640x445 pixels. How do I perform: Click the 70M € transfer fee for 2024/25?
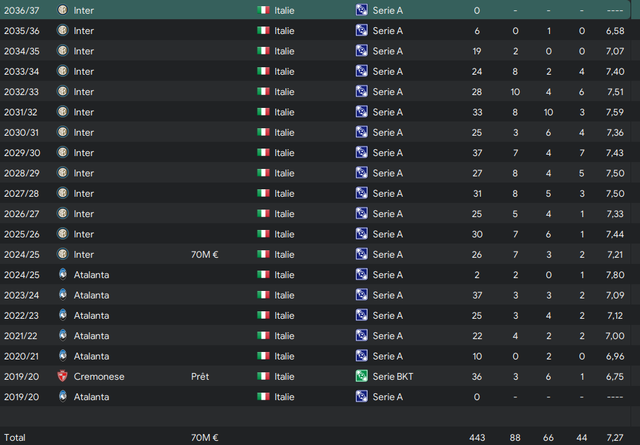coord(204,254)
